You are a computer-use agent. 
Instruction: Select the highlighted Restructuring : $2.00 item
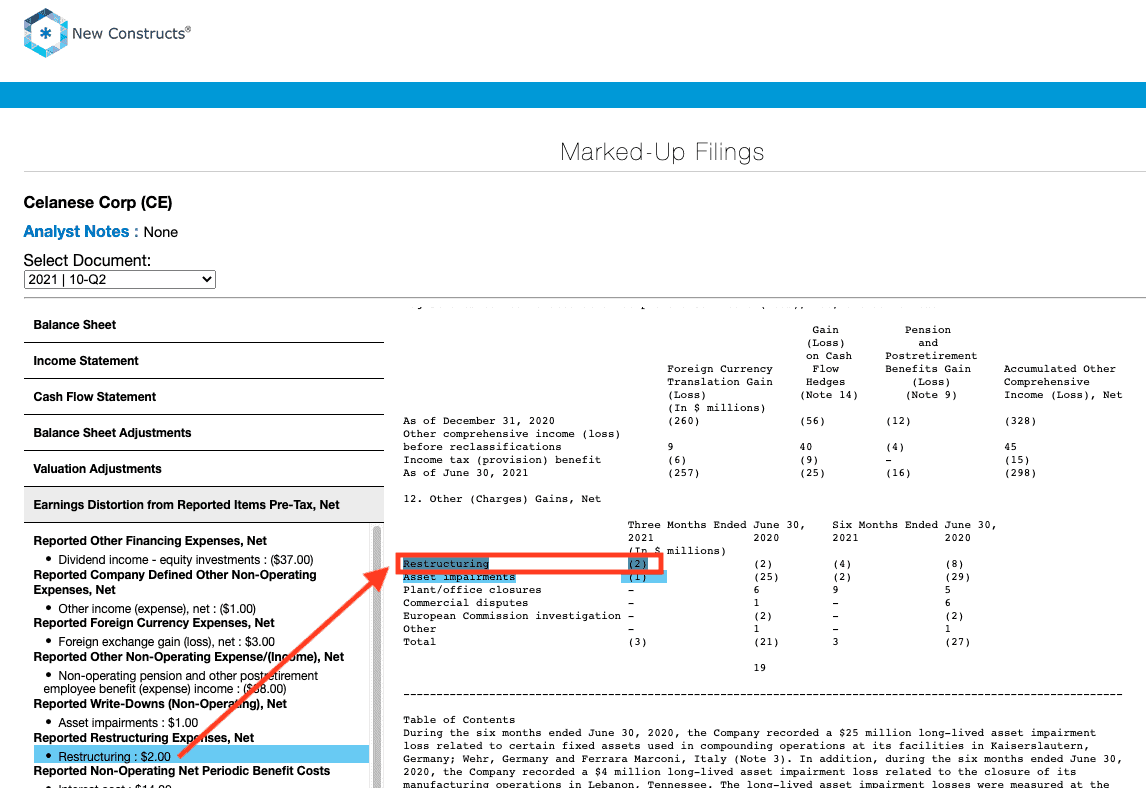click(201, 756)
